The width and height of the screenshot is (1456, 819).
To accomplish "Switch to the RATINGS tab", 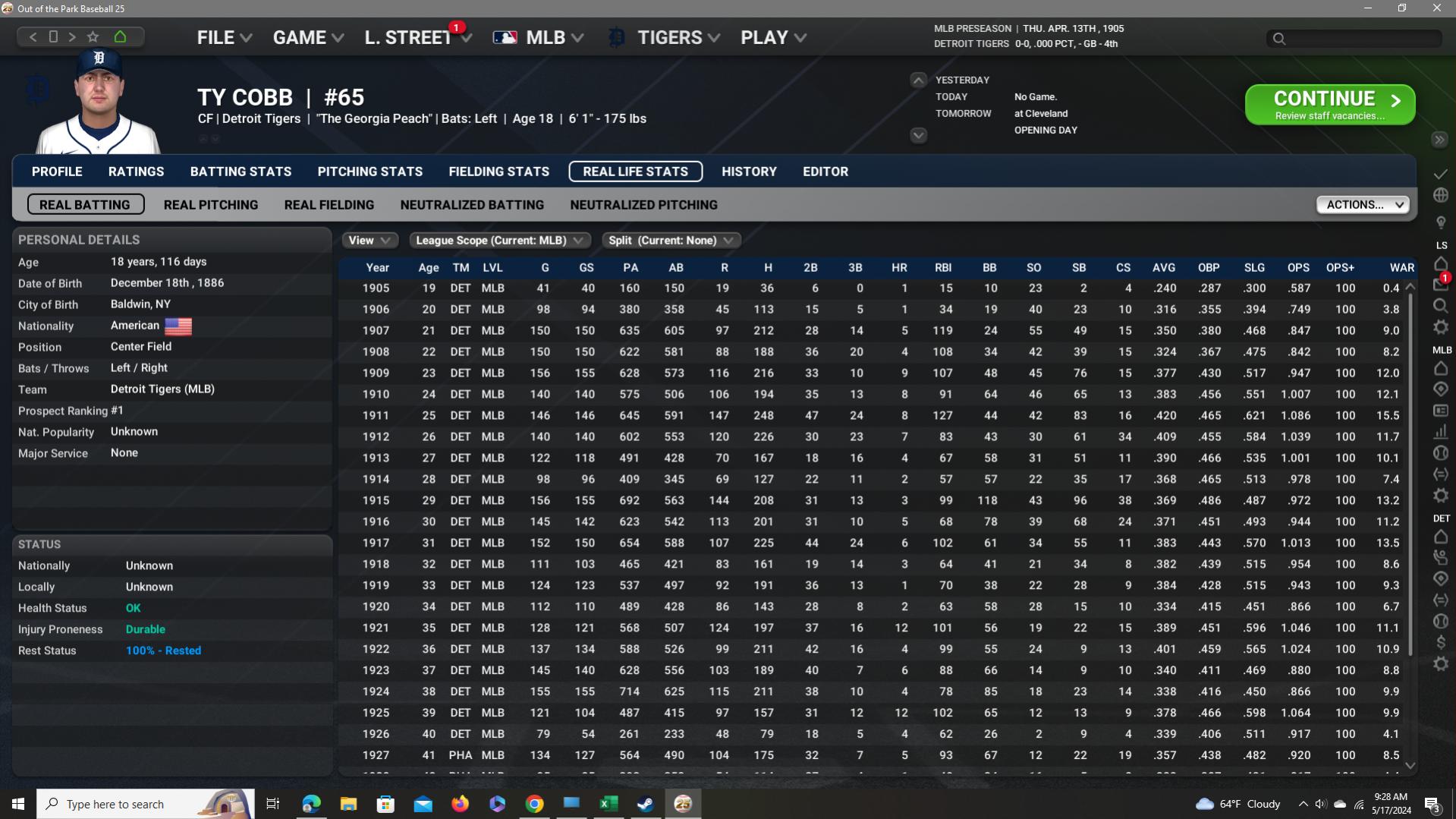I will [x=136, y=172].
